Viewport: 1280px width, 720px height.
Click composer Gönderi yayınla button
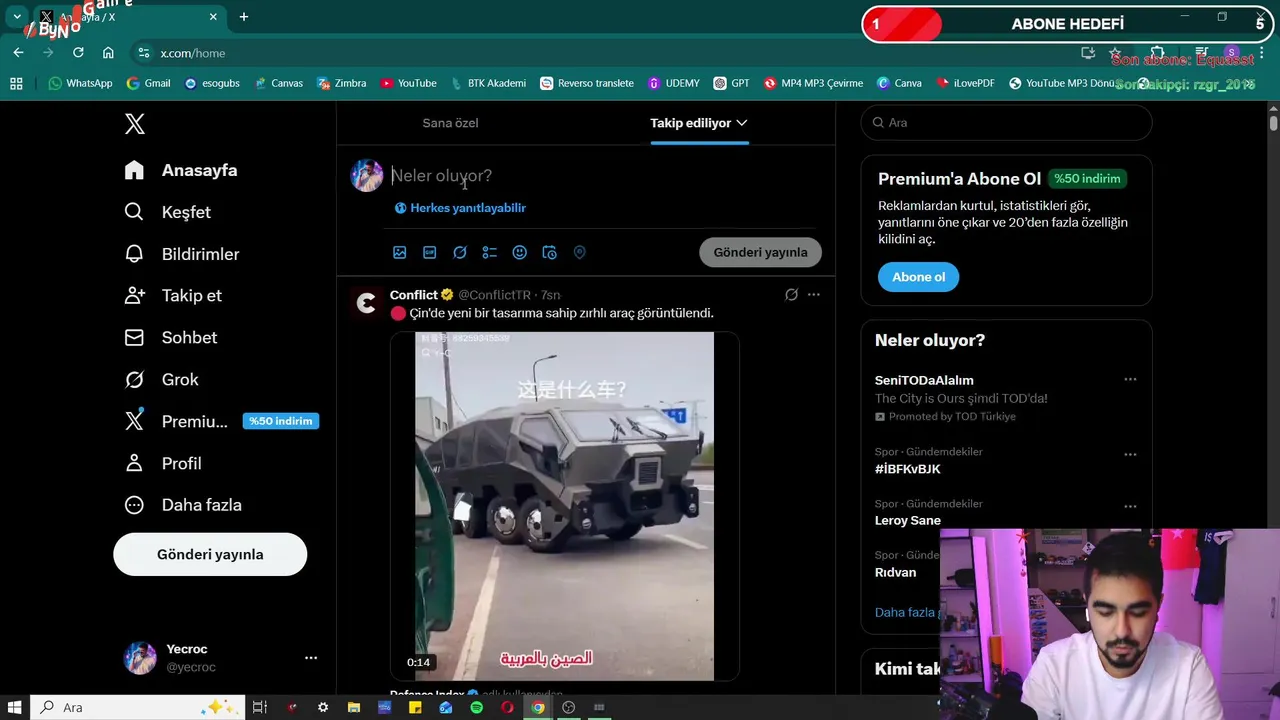761,252
